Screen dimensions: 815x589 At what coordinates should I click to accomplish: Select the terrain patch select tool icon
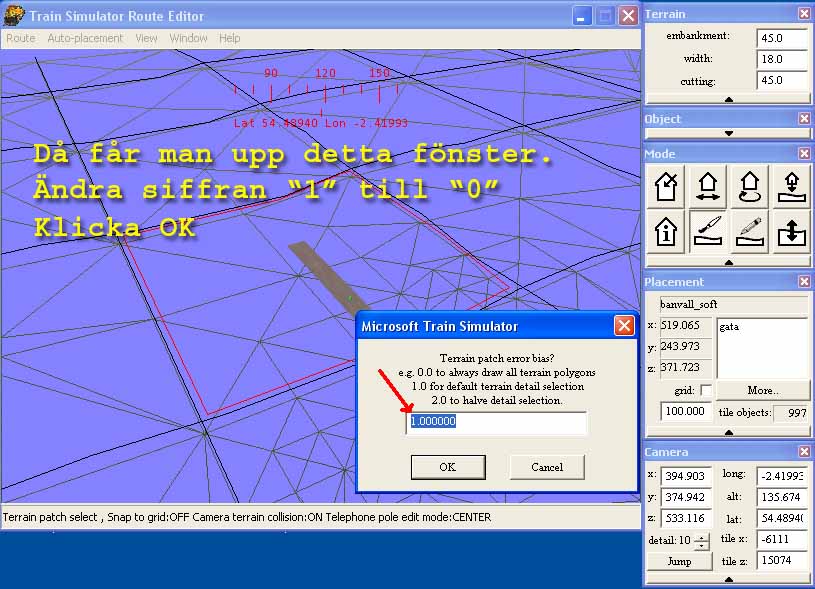[x=708, y=231]
